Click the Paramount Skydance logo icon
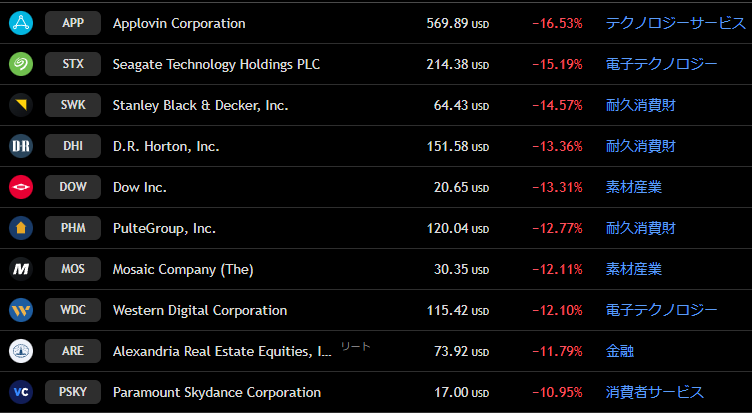Image resolution: width=752 pixels, height=413 pixels. 21,392
